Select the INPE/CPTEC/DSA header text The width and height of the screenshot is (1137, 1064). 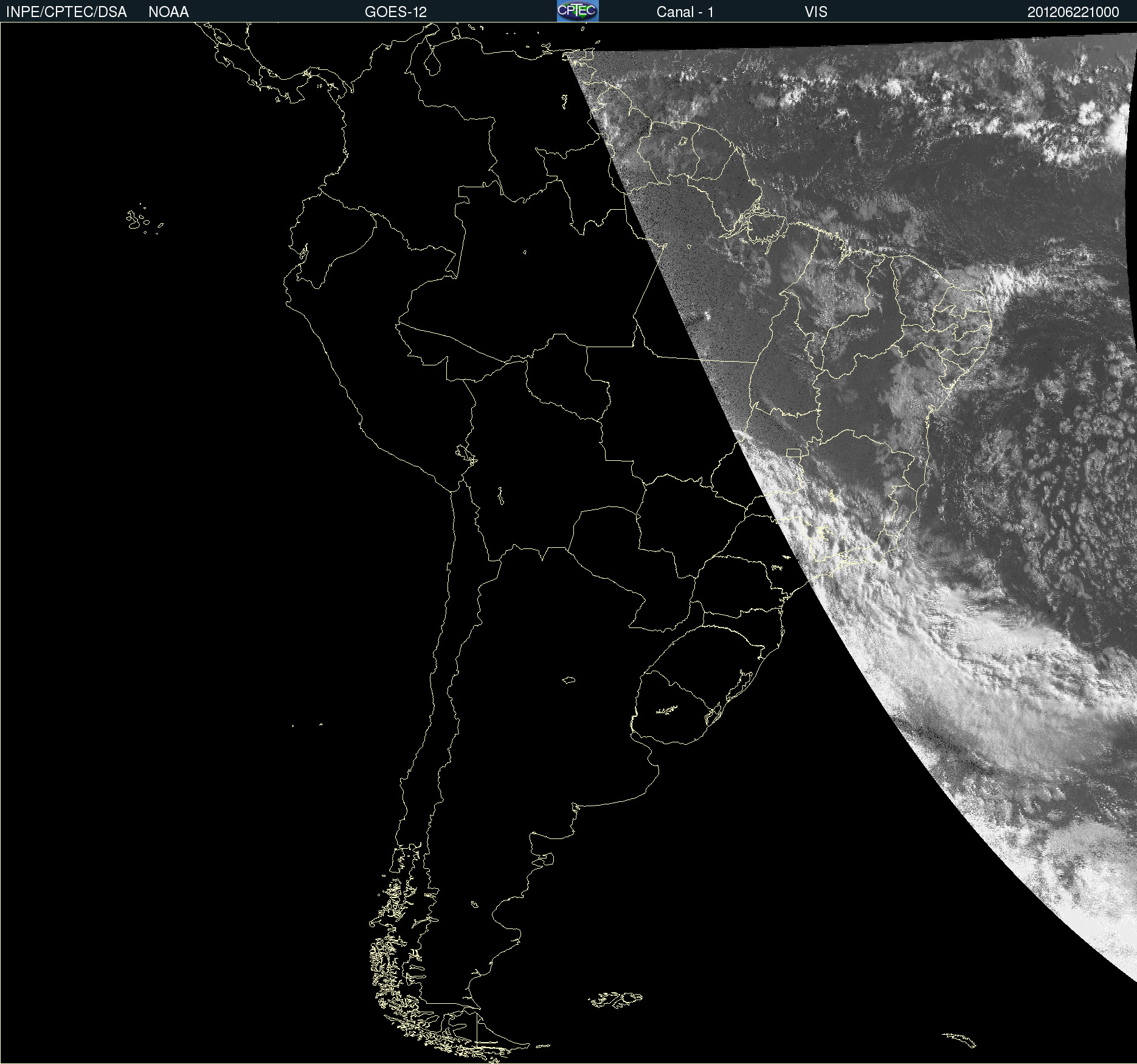66,12
